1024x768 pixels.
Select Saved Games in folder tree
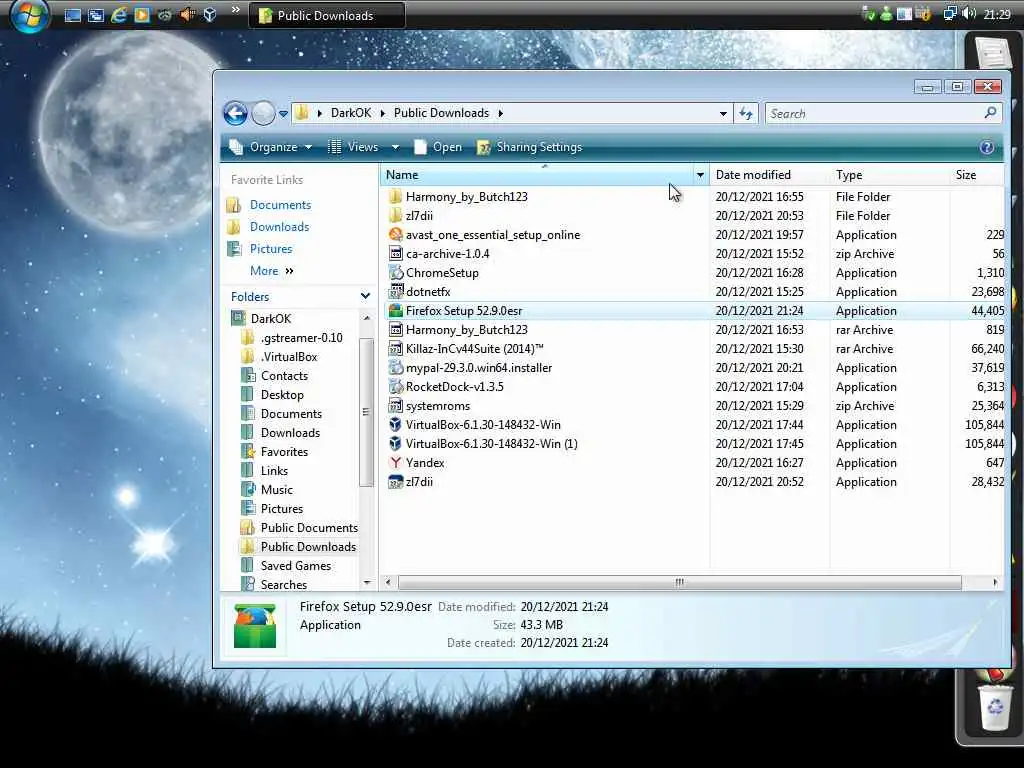click(295, 566)
